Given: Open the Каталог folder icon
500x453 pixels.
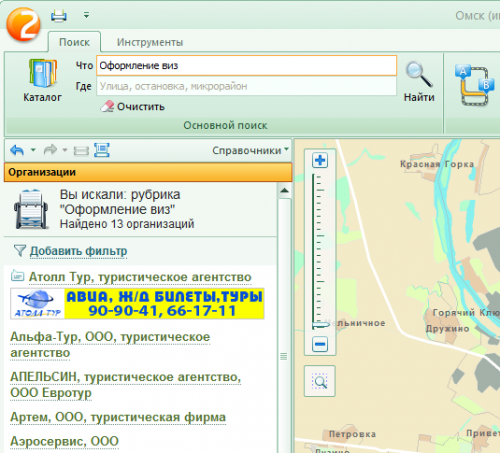Looking at the screenshot, I should click(42, 73).
